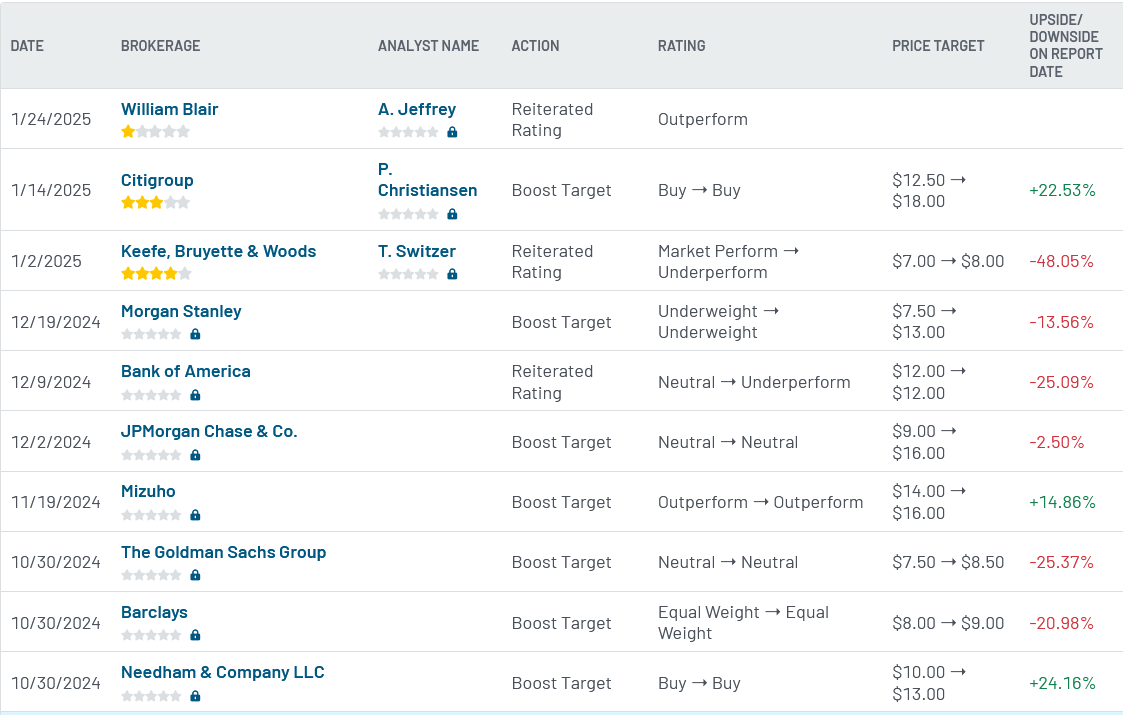Viewport: 1123px width, 715px height.
Task: Click the BROKERAGE column header
Action: coord(160,46)
